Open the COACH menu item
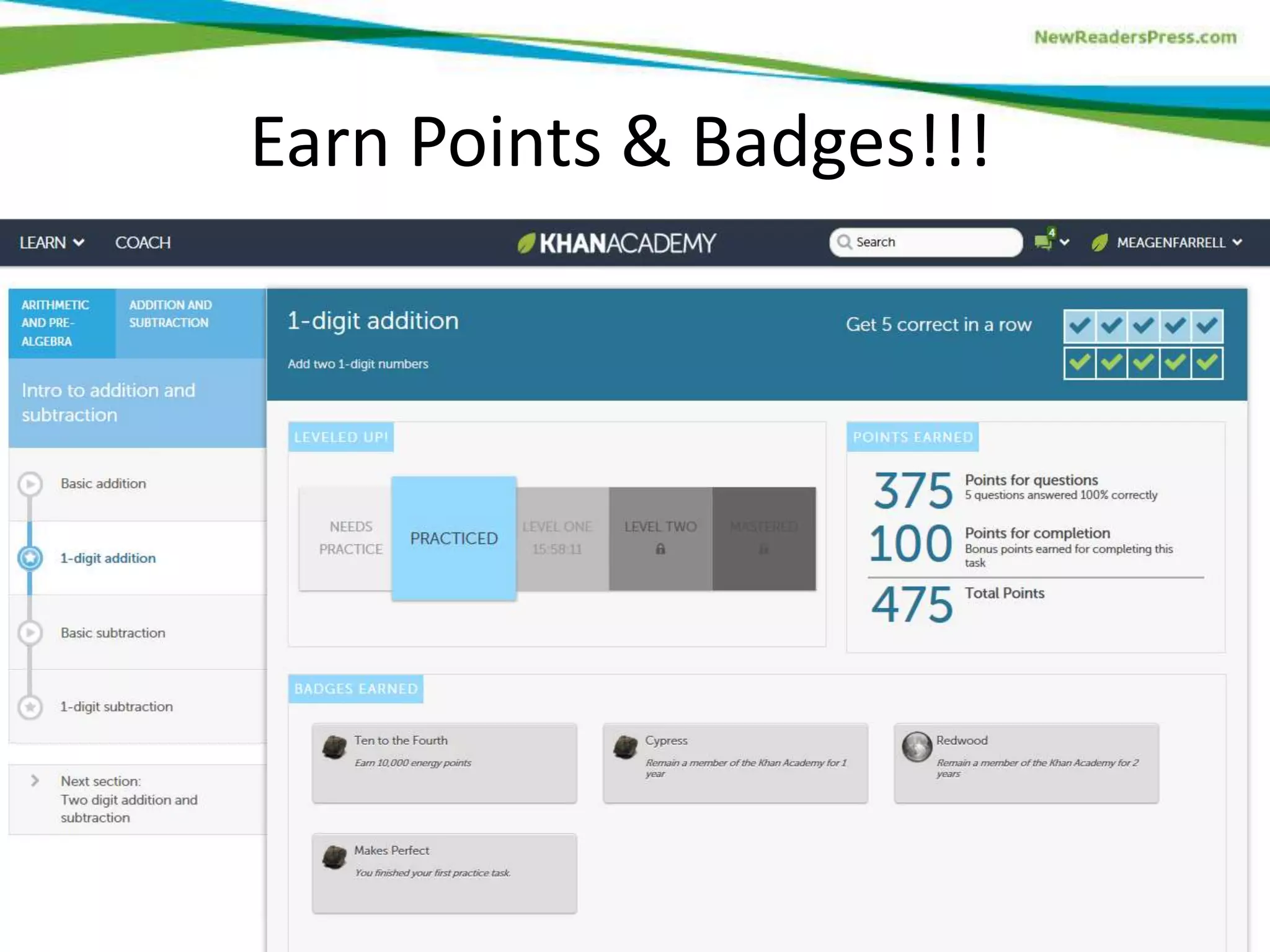The height and width of the screenshot is (952, 1270). 143,242
